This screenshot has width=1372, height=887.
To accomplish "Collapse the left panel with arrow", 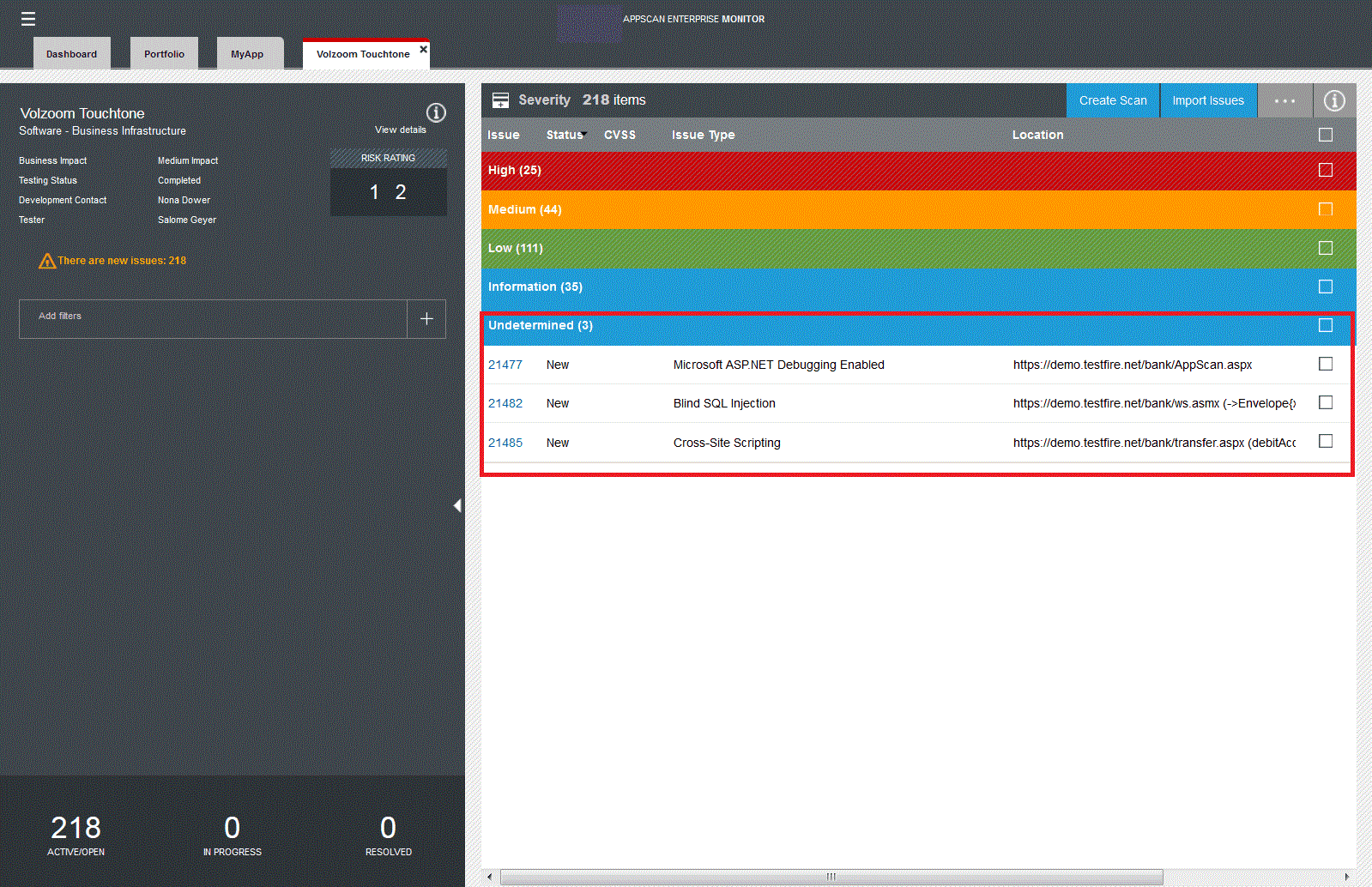I will pos(457,505).
